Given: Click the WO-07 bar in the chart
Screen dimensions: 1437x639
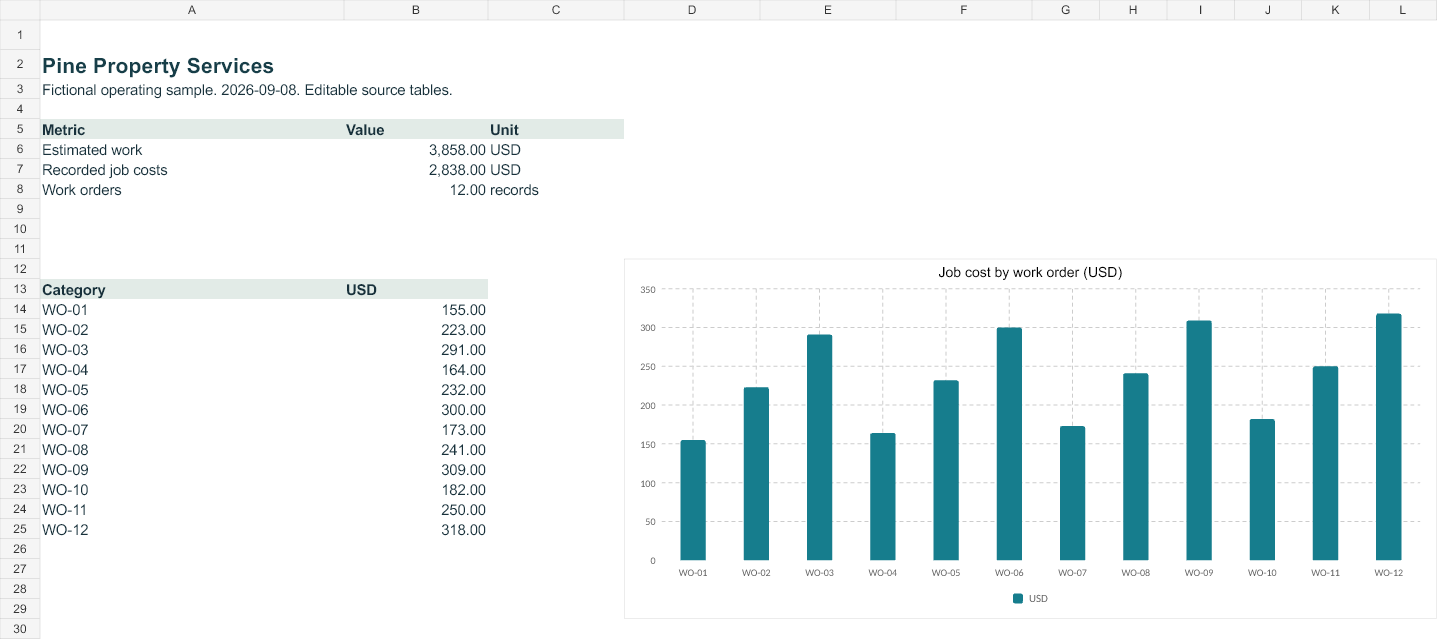Looking at the screenshot, I should (x=1072, y=493).
